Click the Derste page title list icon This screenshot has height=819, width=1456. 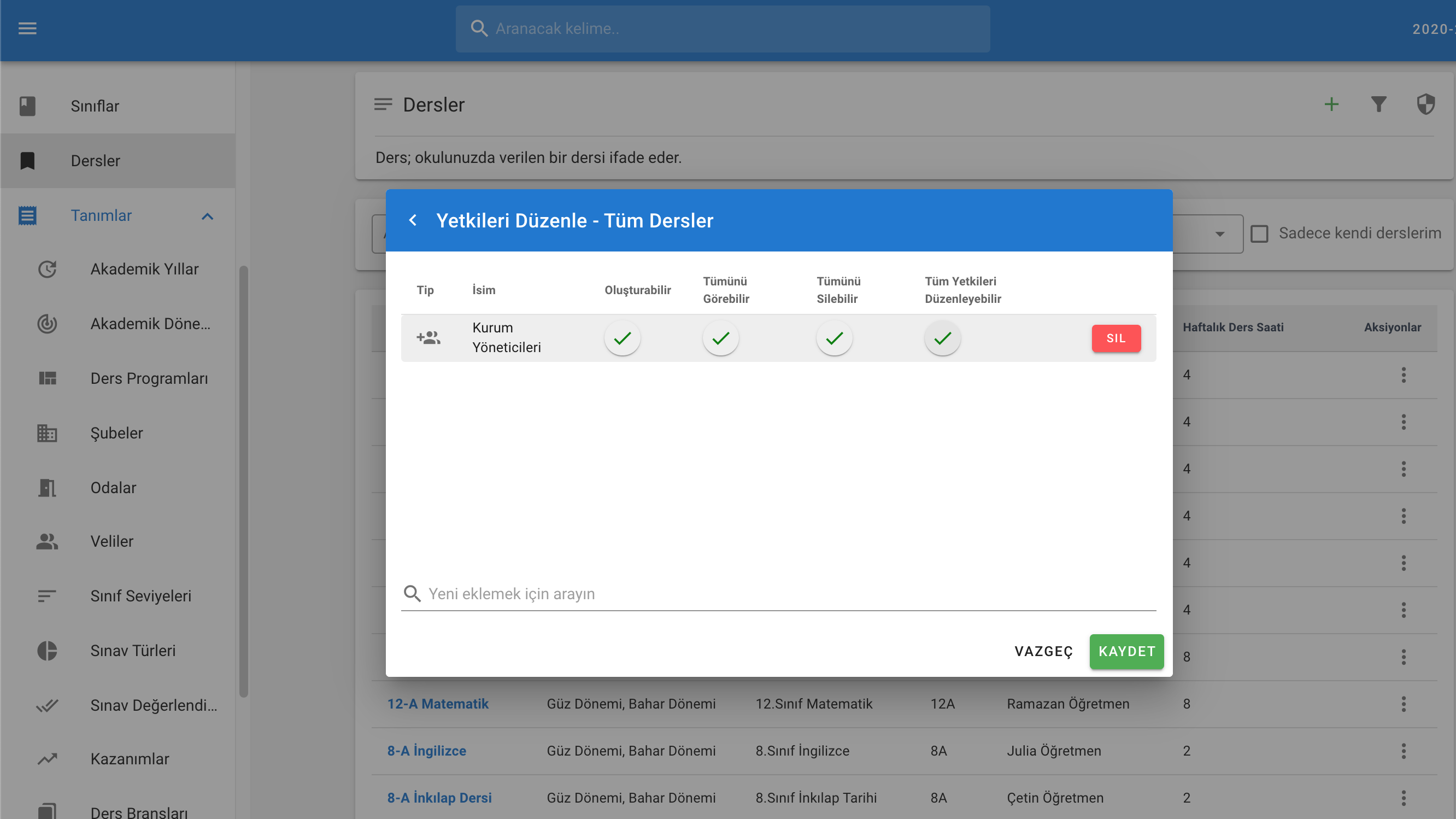click(383, 104)
